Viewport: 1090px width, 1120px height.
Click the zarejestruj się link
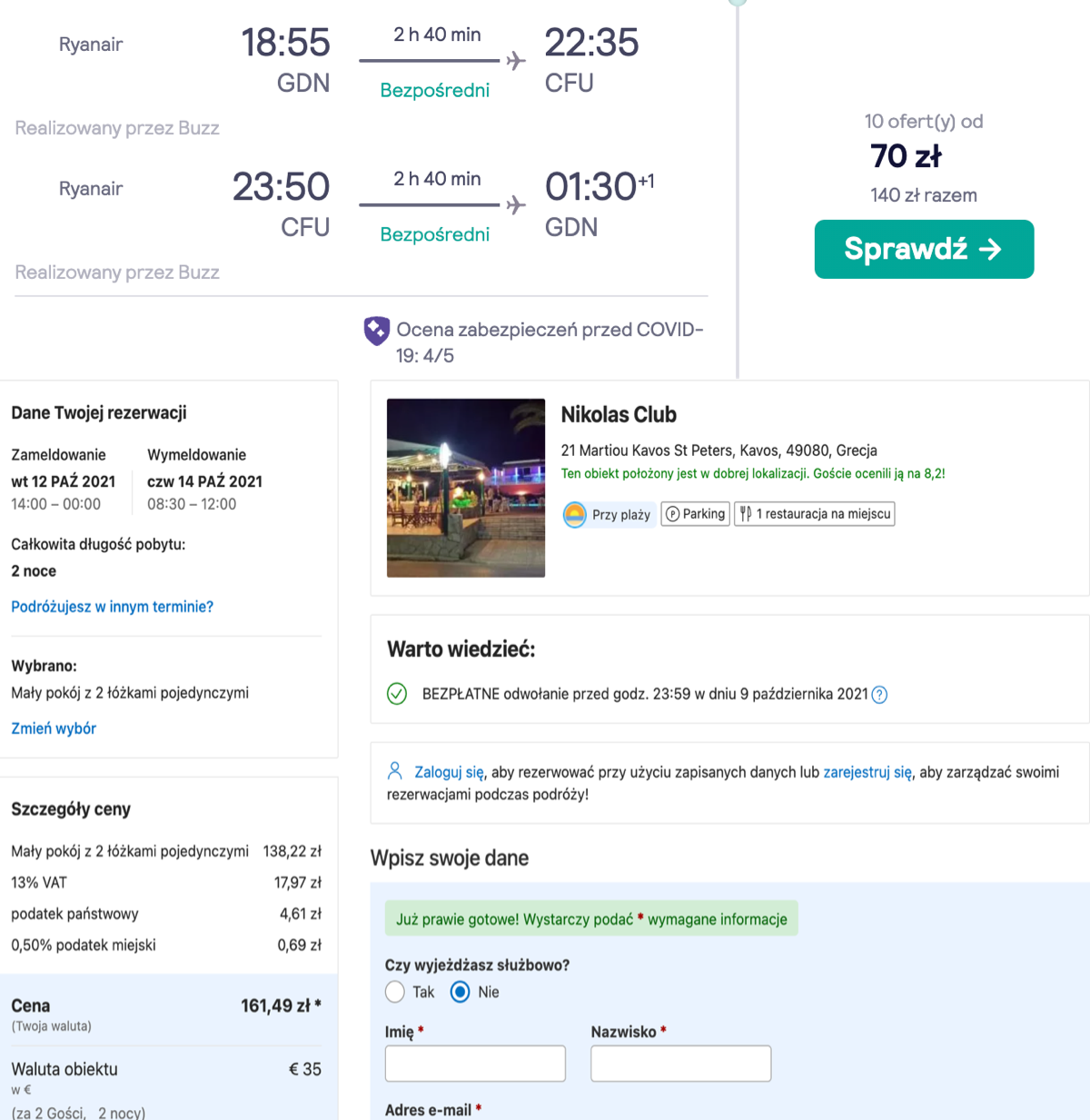coord(867,772)
